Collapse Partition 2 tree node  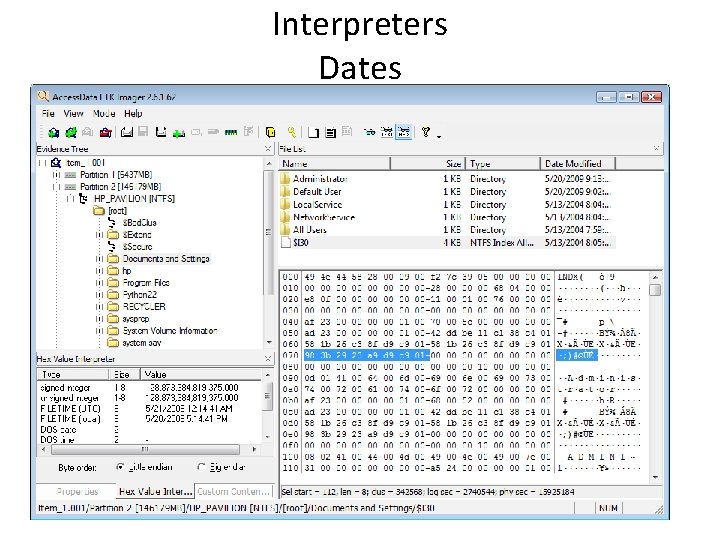(x=56, y=187)
